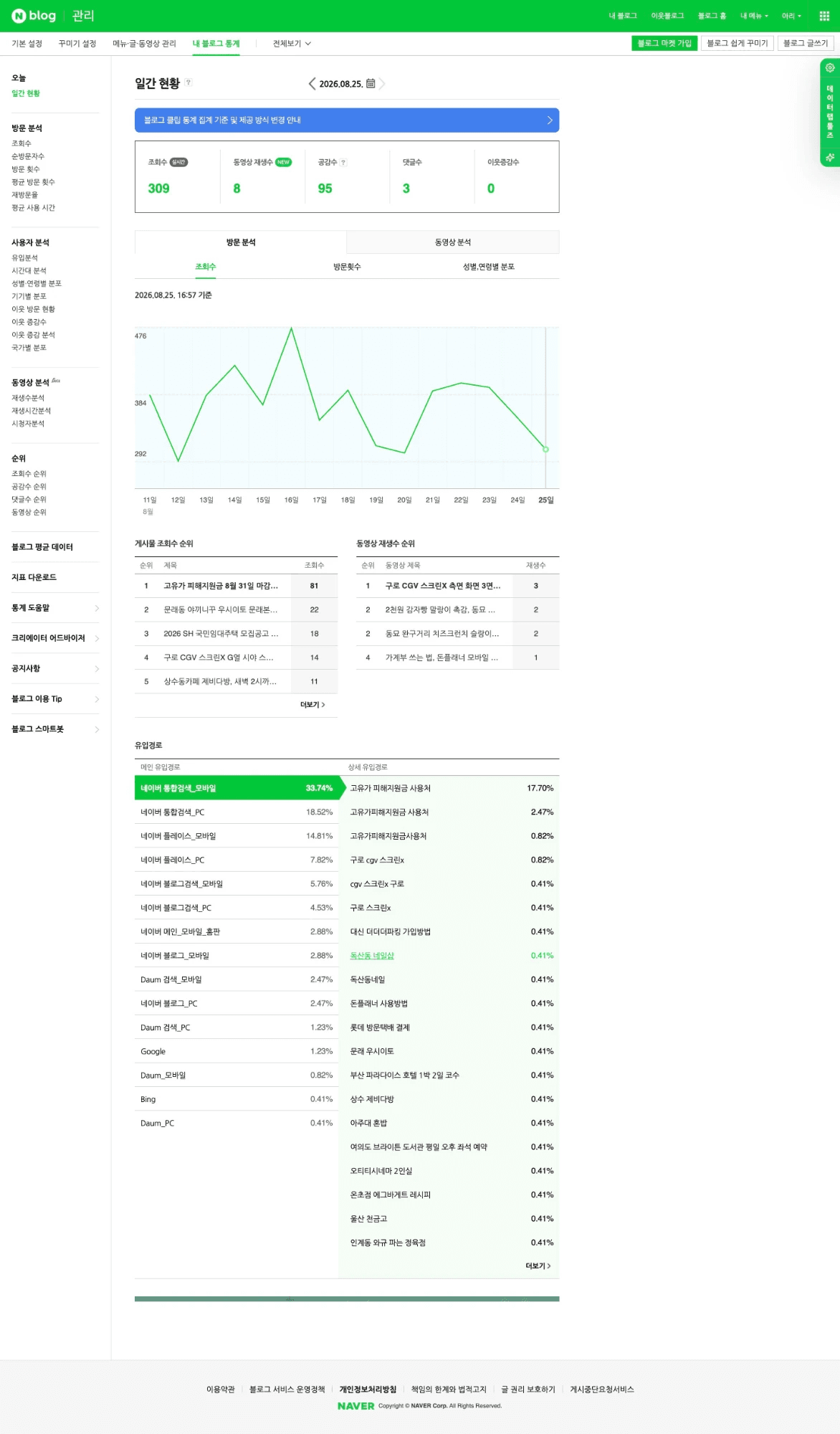The height and width of the screenshot is (1434, 840).
Task: Open 순방문자수 in sidebar
Action: click(x=28, y=156)
